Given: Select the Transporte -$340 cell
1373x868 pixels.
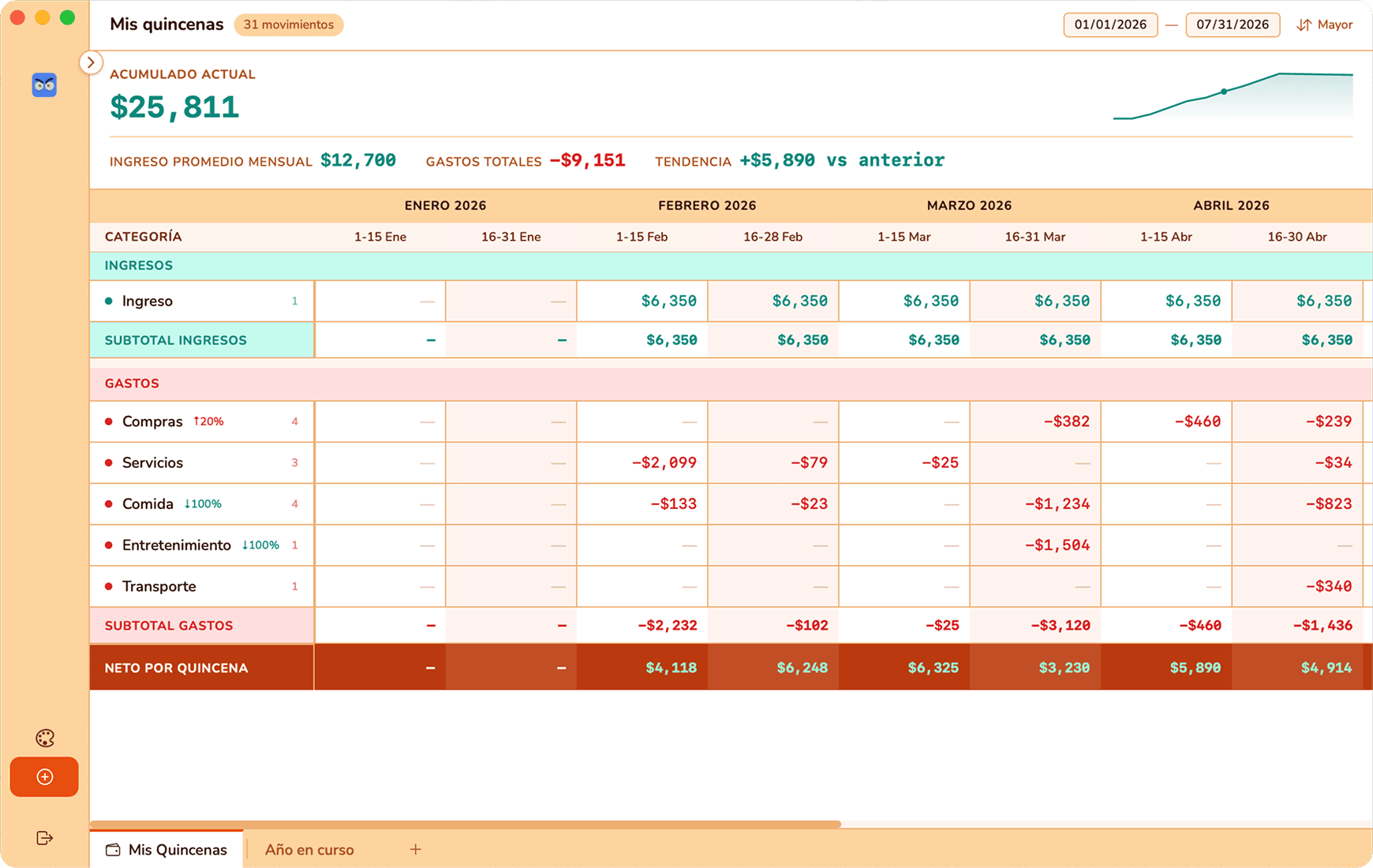Looking at the screenshot, I should tap(1297, 586).
